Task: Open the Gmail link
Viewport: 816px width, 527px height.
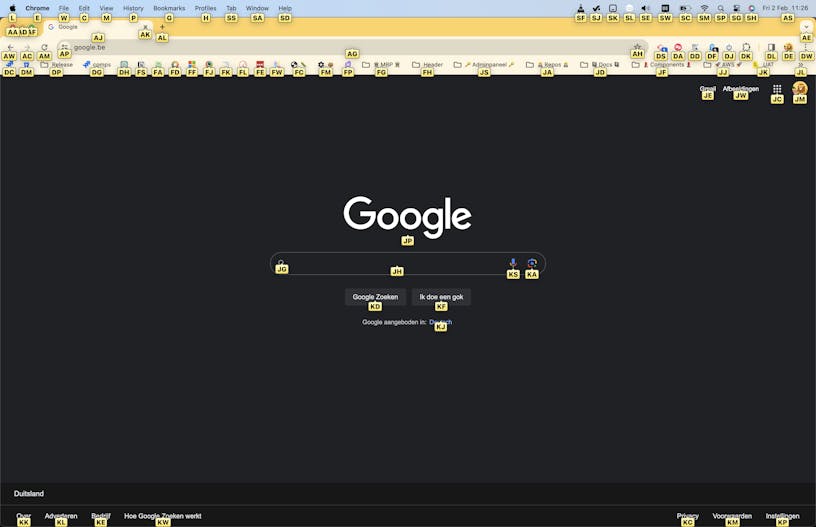Action: click(x=708, y=89)
